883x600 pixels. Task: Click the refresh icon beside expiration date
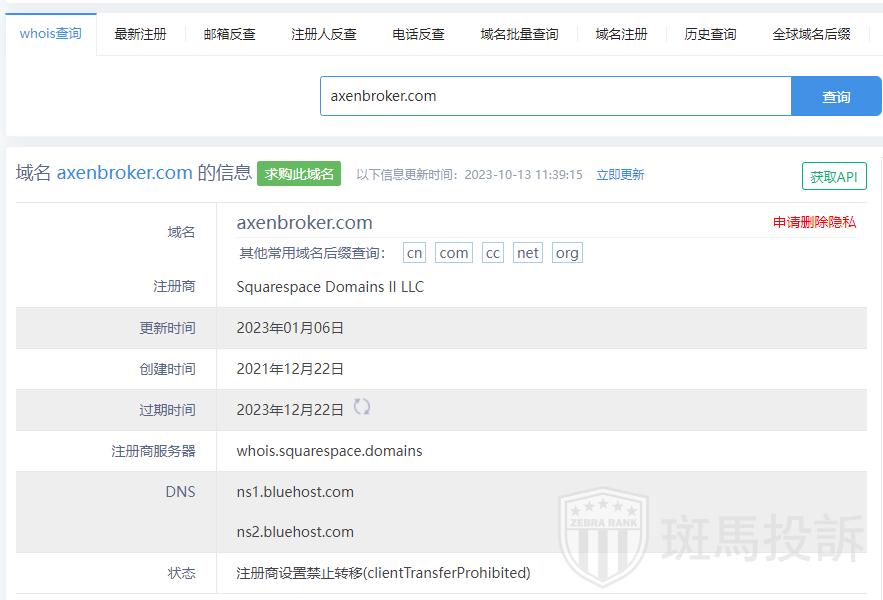pyautogui.click(x=362, y=407)
